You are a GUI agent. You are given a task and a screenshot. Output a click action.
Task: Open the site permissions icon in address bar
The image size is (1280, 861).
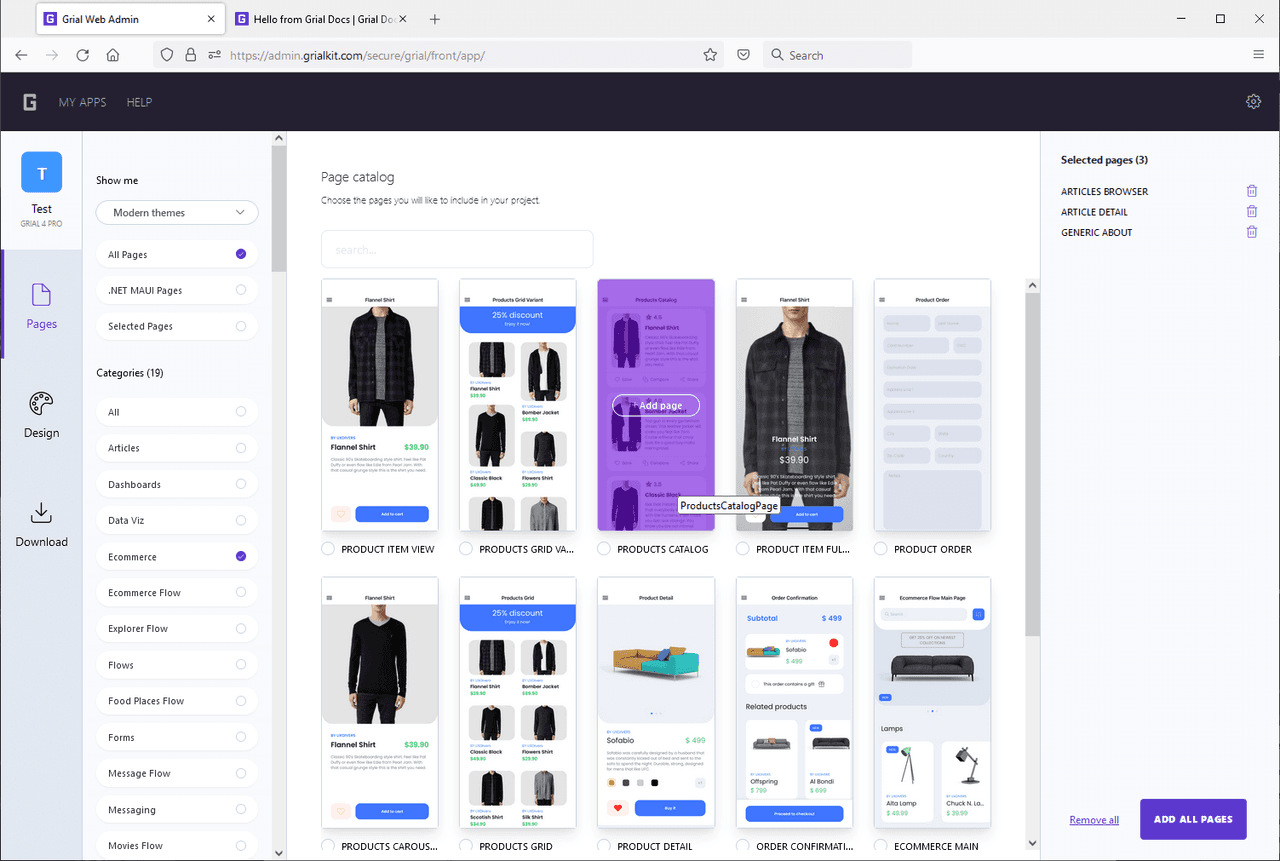(214, 55)
